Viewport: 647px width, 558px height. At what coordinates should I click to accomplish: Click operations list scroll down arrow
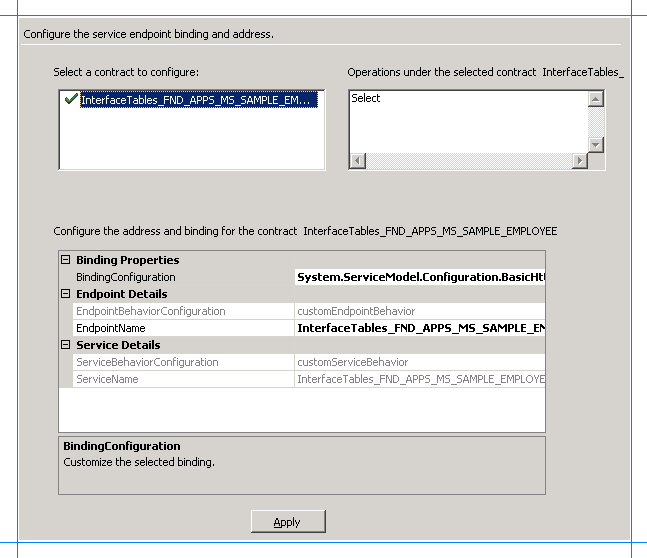pyautogui.click(x=595, y=144)
